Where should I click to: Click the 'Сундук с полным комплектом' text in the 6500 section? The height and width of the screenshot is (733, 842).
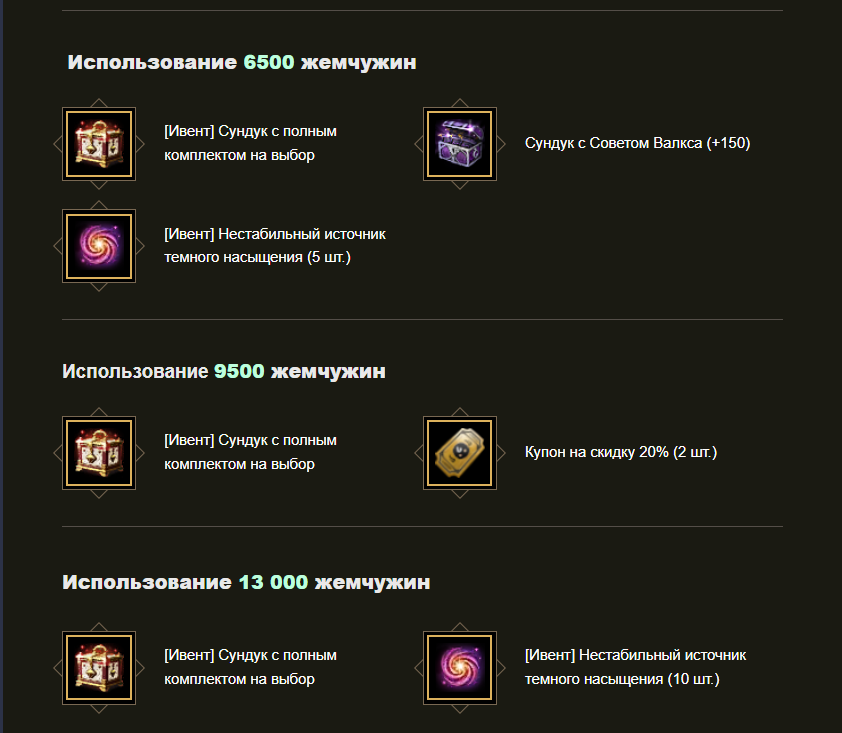pos(250,143)
